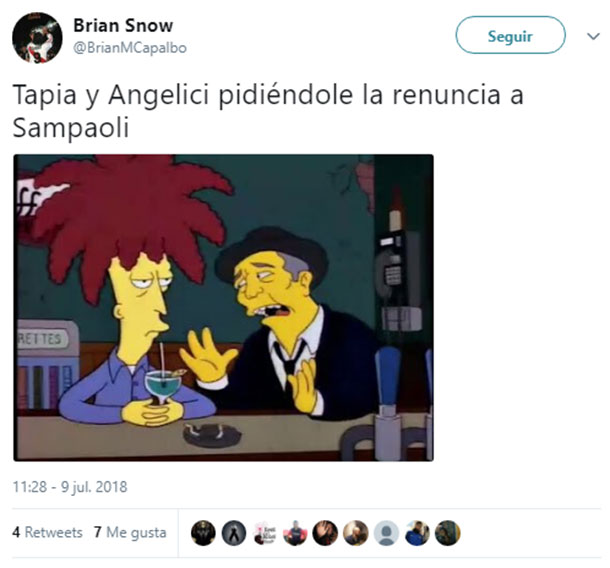Image resolution: width=610 pixels, height=568 pixels.
Task: Open the white avatar with pink text logo
Action: click(265, 533)
